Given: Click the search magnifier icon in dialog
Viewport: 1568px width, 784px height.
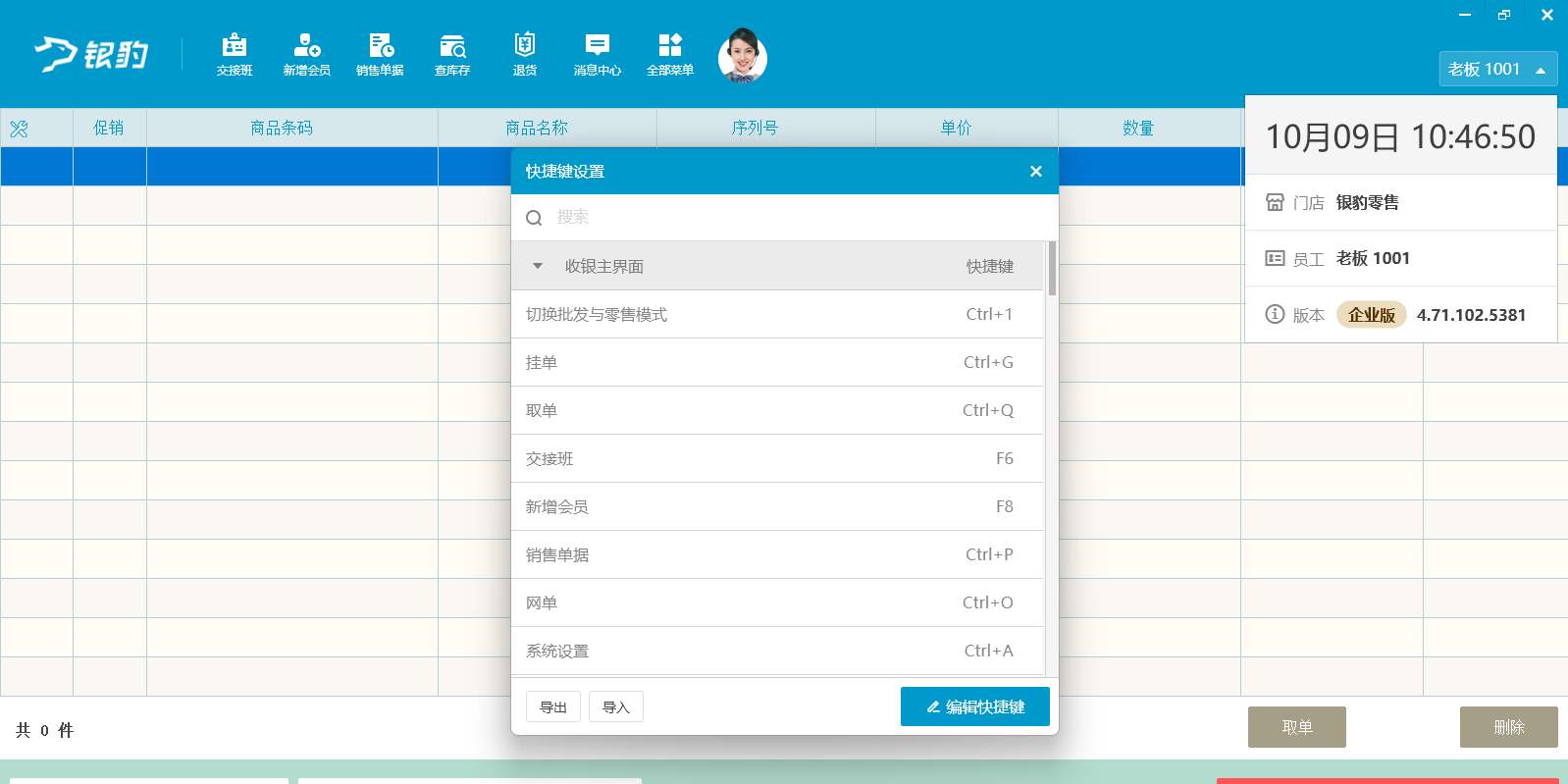Looking at the screenshot, I should click(534, 218).
